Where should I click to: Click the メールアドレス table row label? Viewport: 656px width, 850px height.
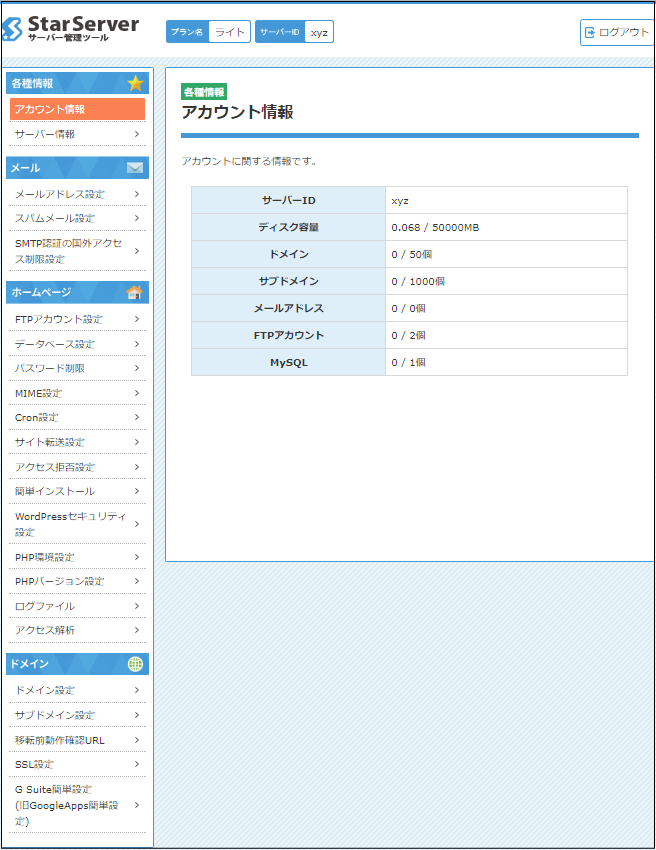pyautogui.click(x=288, y=308)
